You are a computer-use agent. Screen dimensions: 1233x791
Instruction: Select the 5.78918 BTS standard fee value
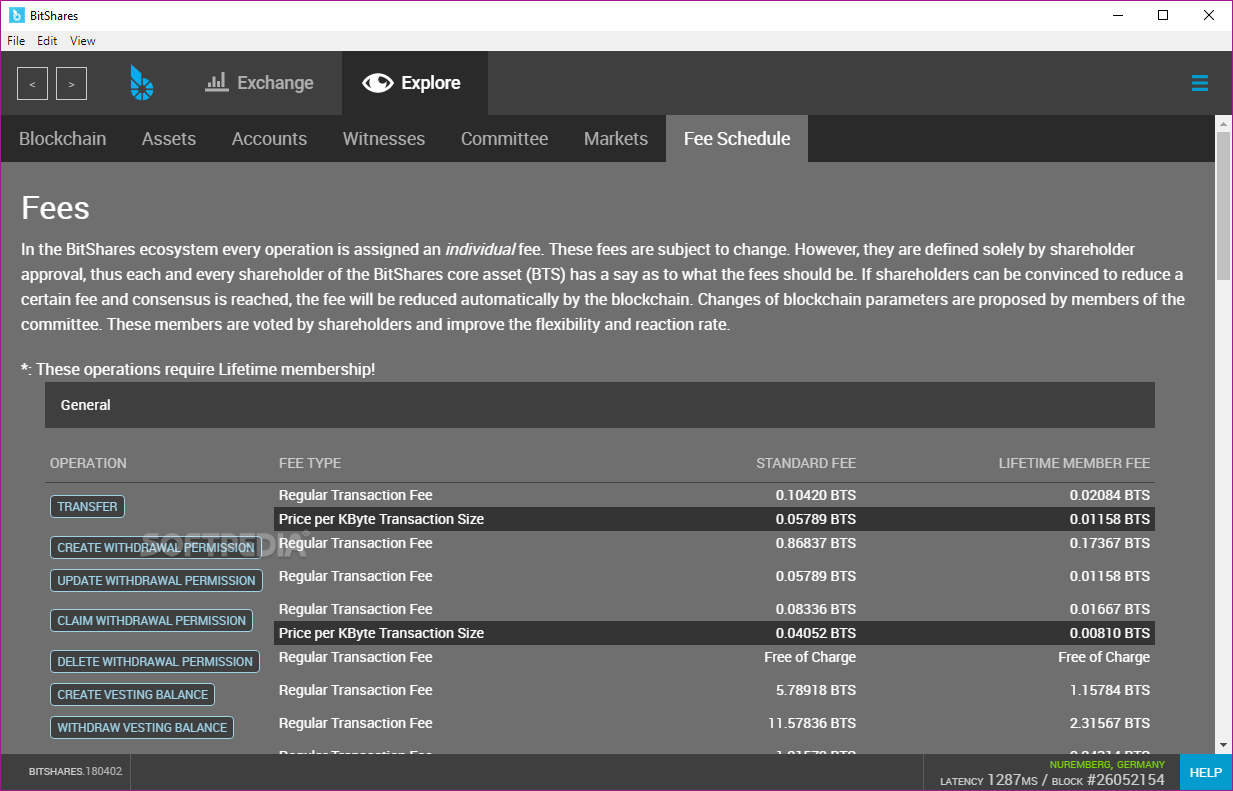tap(816, 690)
